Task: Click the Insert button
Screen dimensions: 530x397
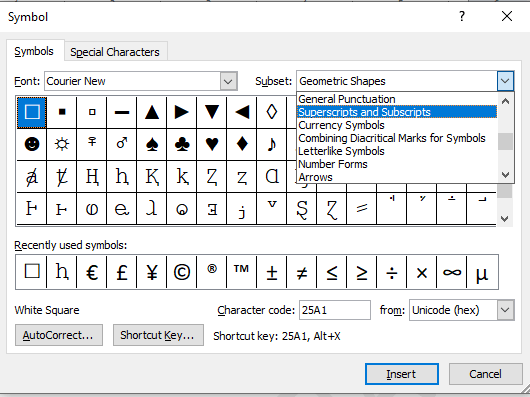Action: point(402,374)
